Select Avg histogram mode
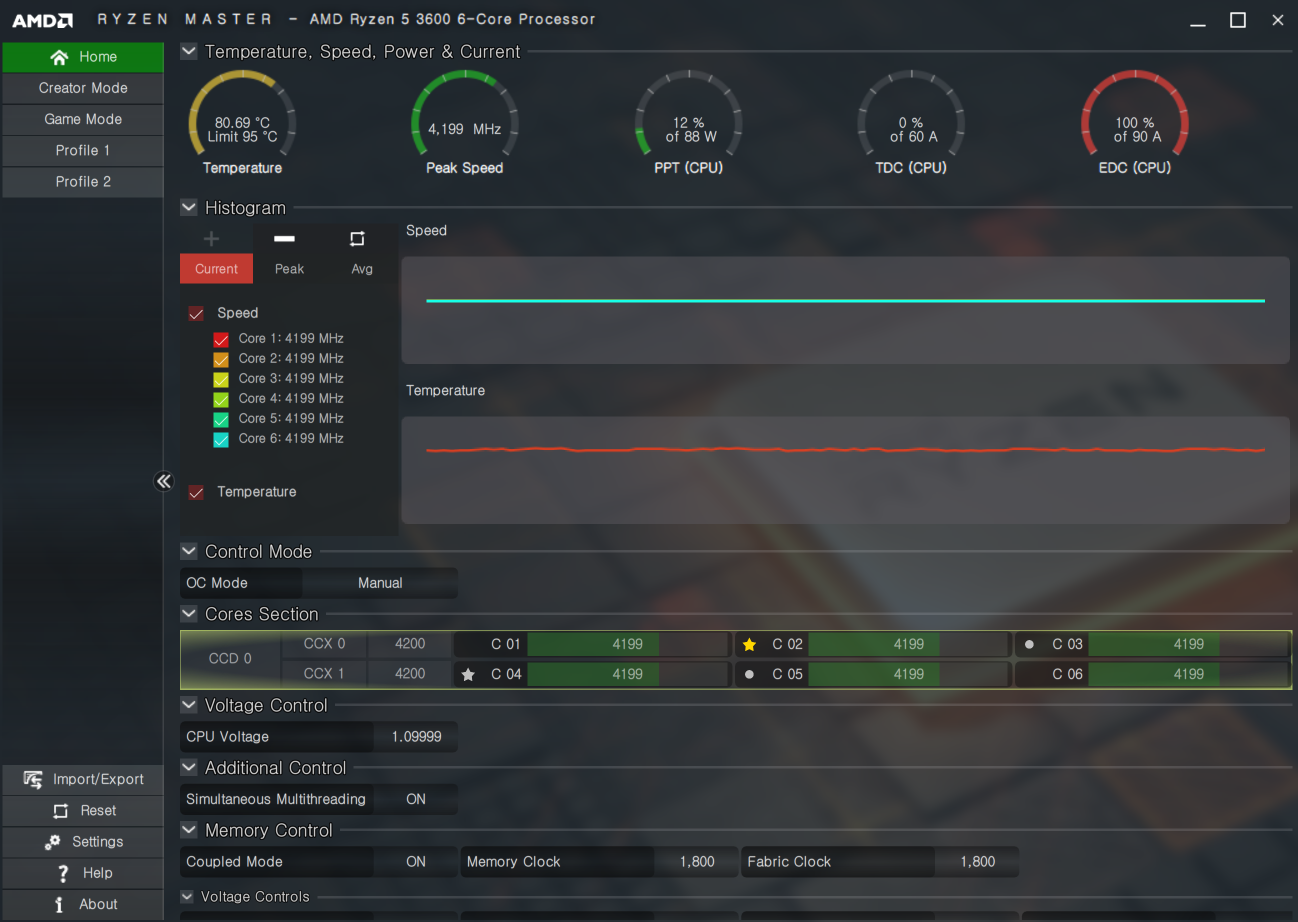This screenshot has width=1298, height=922. pyautogui.click(x=362, y=269)
